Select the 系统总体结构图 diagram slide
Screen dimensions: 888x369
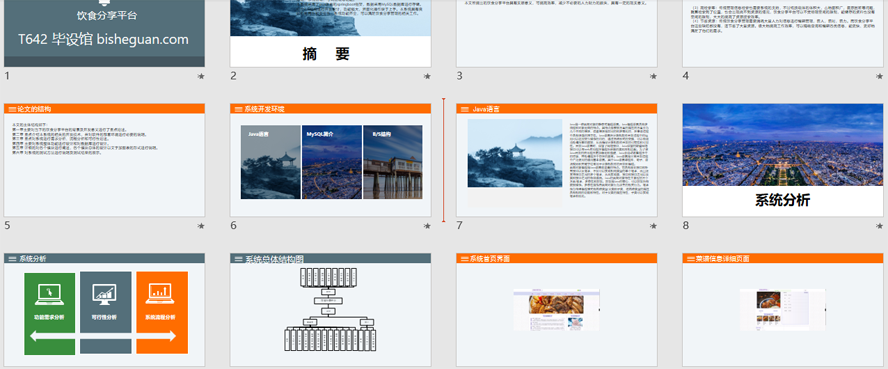pyautogui.click(x=331, y=310)
